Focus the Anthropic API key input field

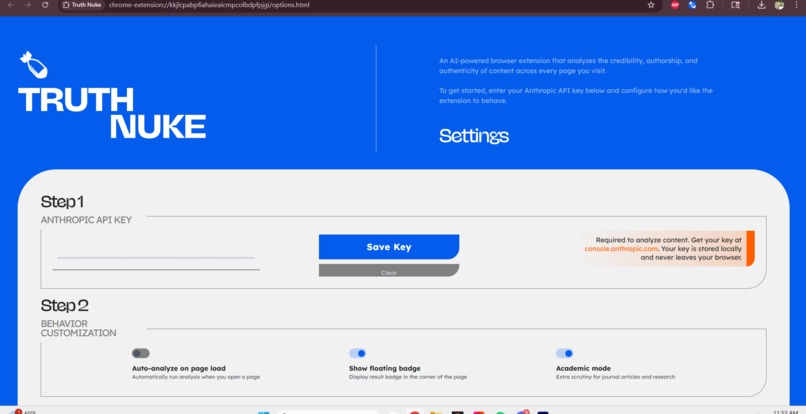[156, 258]
